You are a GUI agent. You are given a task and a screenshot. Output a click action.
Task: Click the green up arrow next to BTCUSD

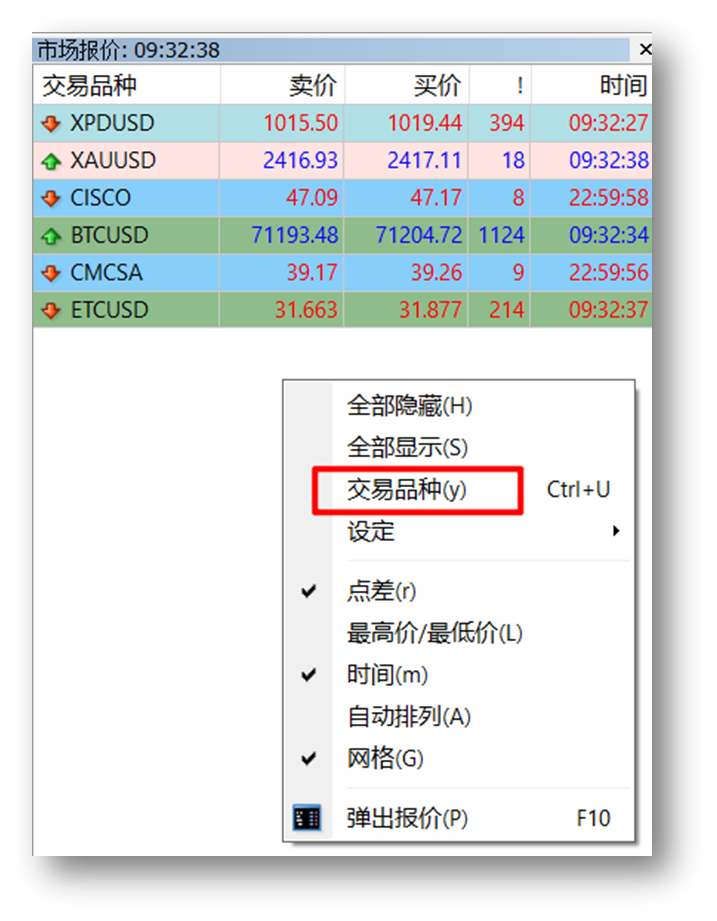(x=51, y=236)
